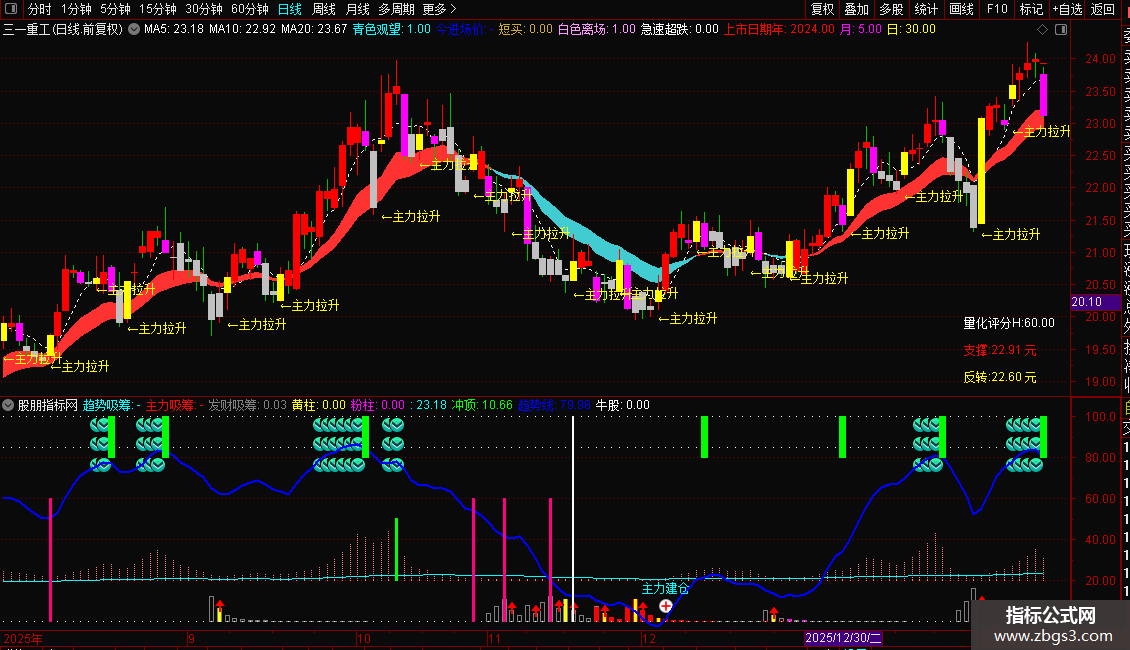Select the 1分钟 period tab

click(76, 9)
